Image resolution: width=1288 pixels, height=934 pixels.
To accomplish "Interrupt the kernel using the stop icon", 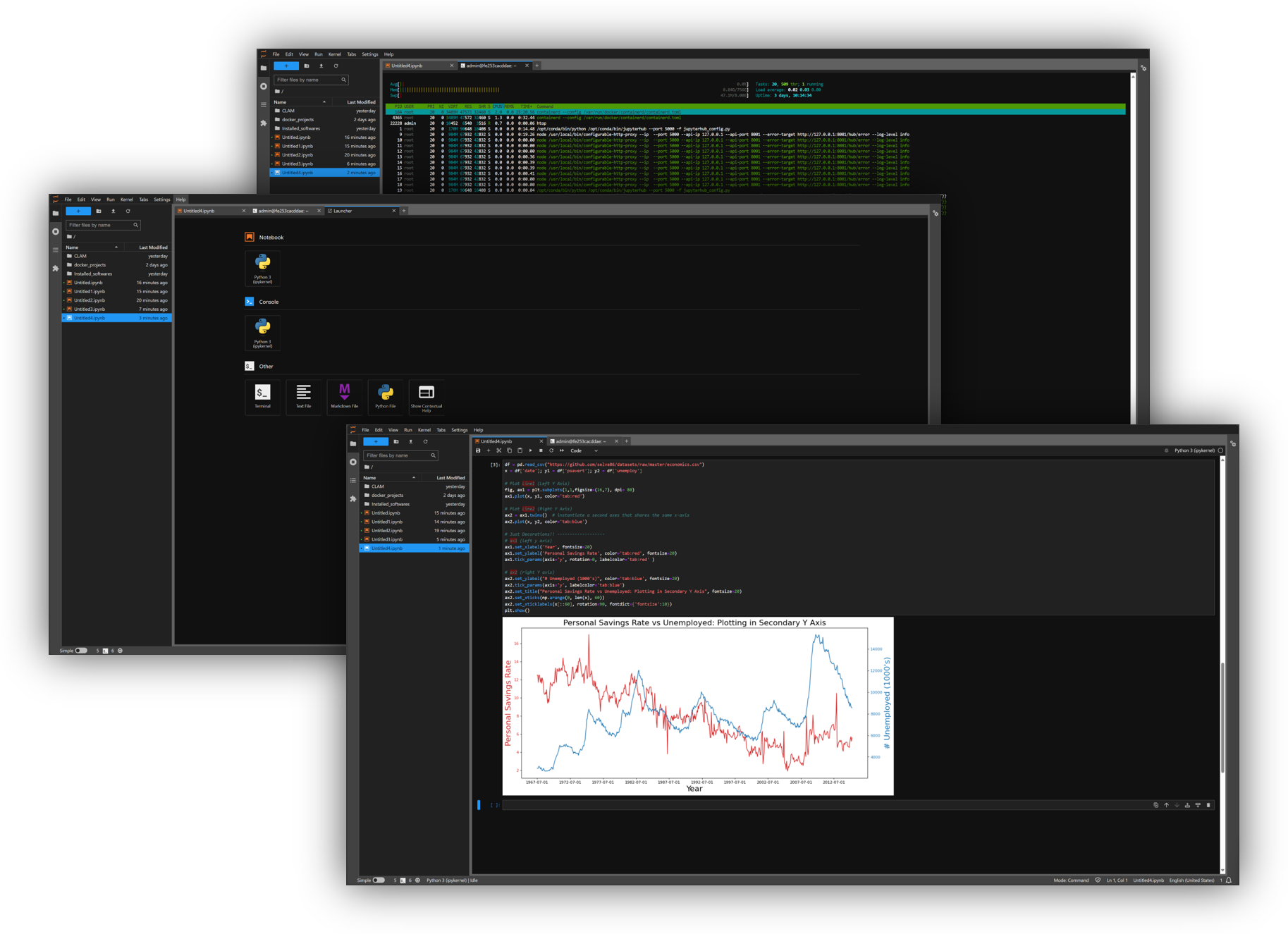I will click(x=541, y=450).
